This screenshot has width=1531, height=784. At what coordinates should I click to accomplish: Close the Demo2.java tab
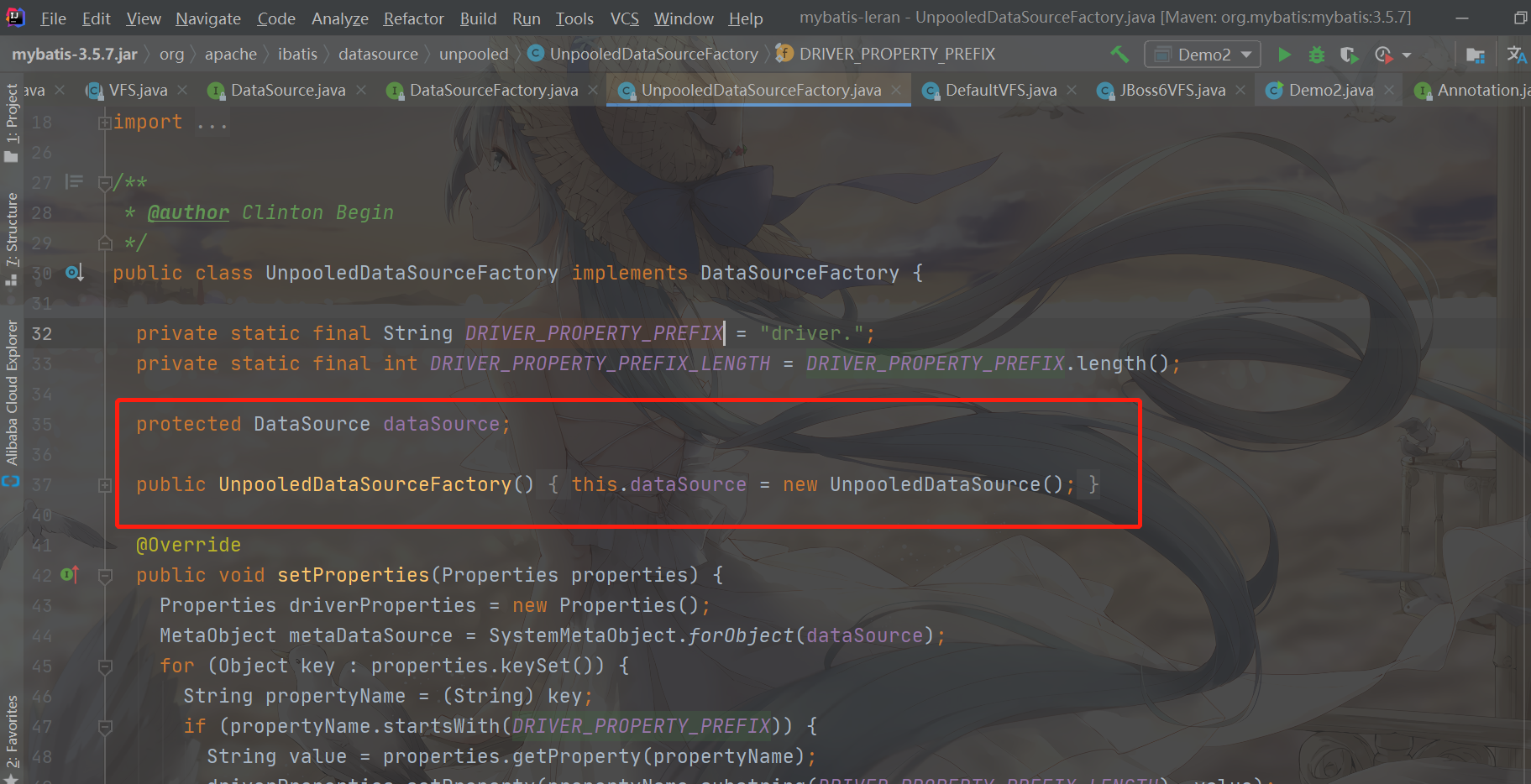[x=1389, y=90]
